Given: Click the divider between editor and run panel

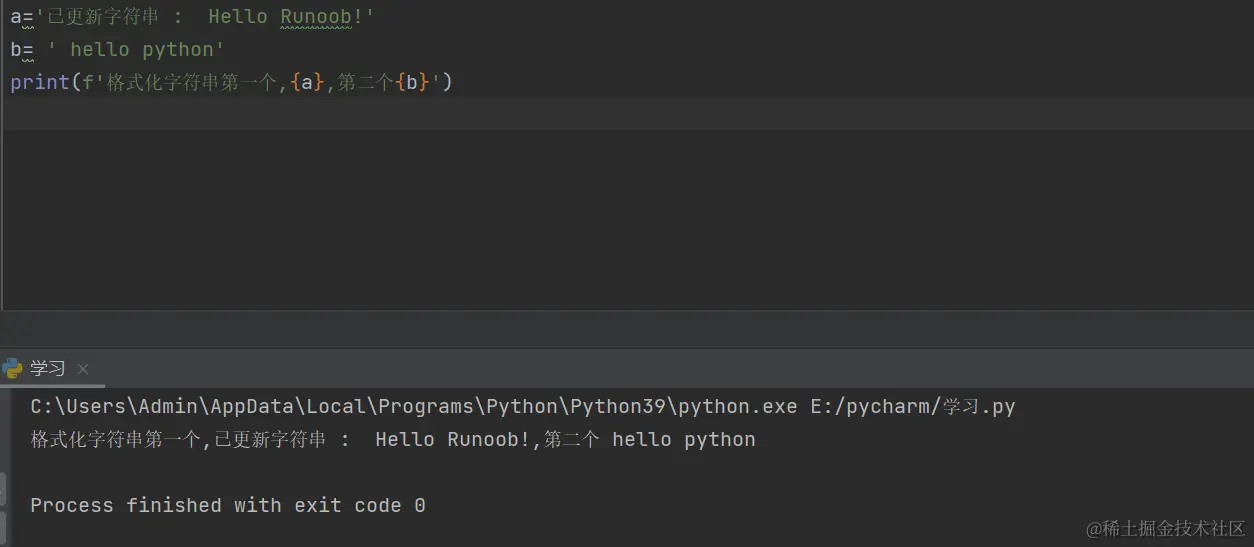Looking at the screenshot, I should click(x=627, y=329).
